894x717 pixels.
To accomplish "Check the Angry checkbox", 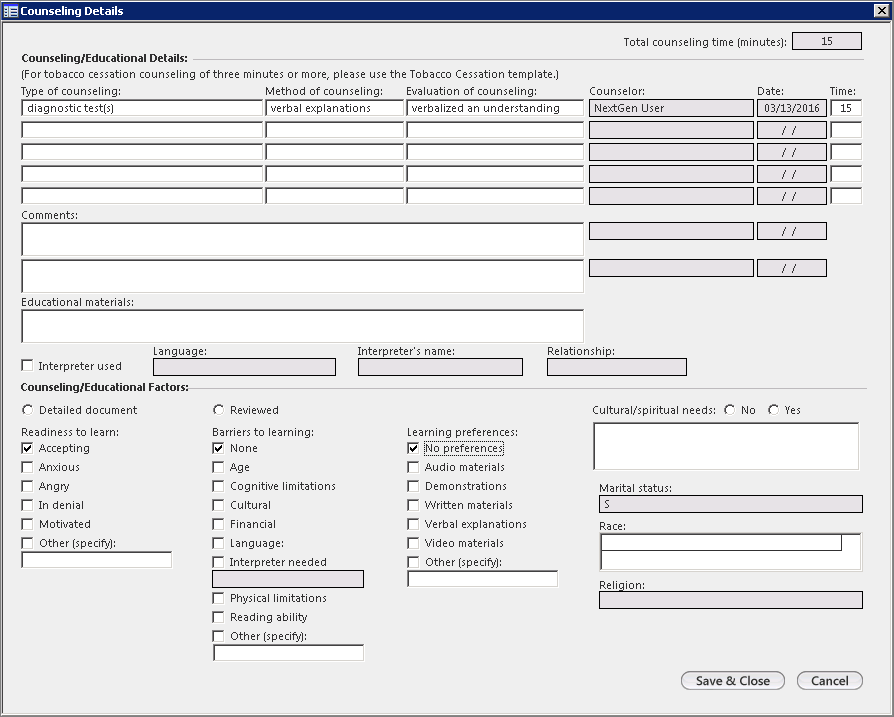I will tap(27, 486).
